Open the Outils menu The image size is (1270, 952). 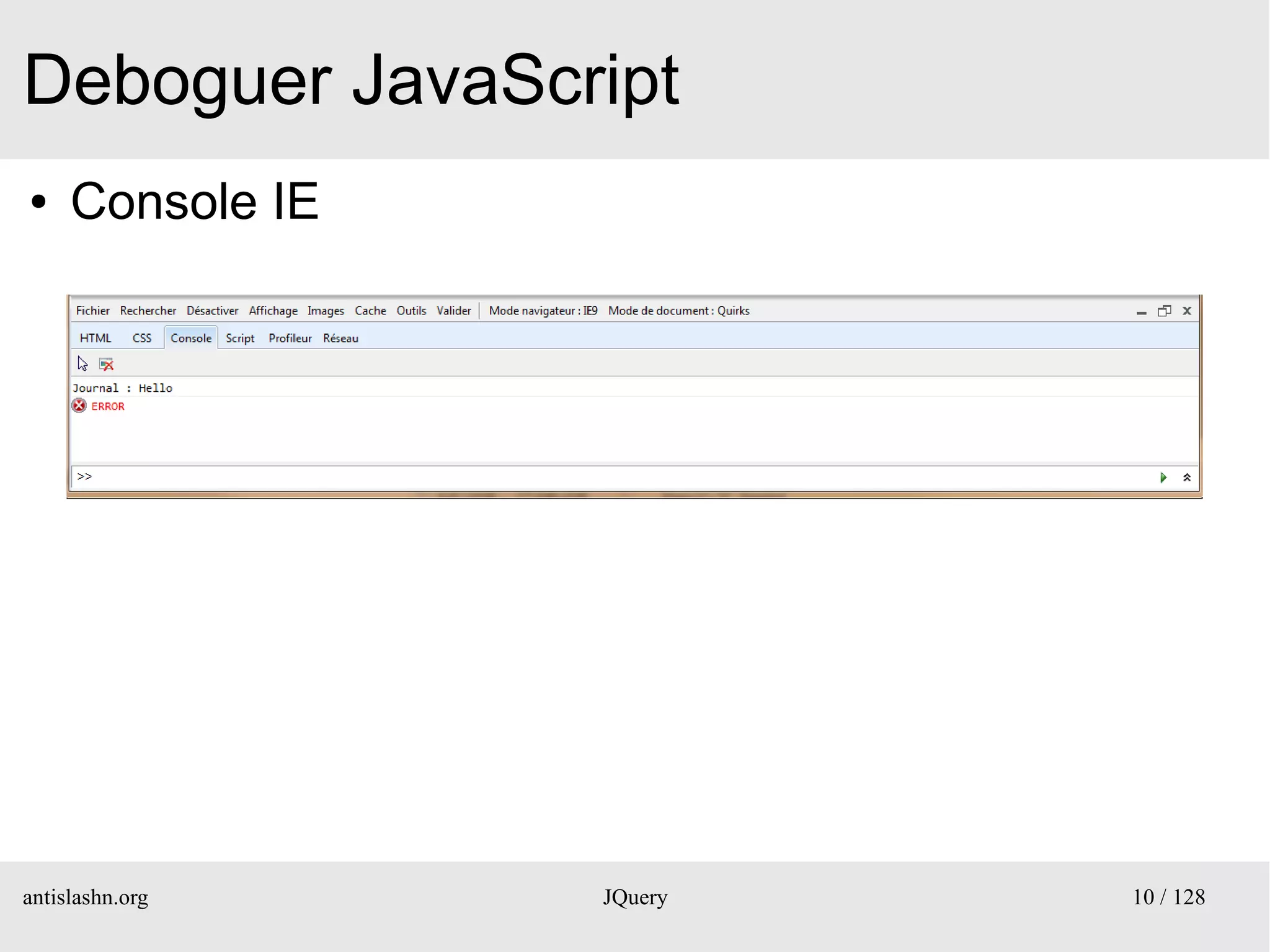coord(411,311)
